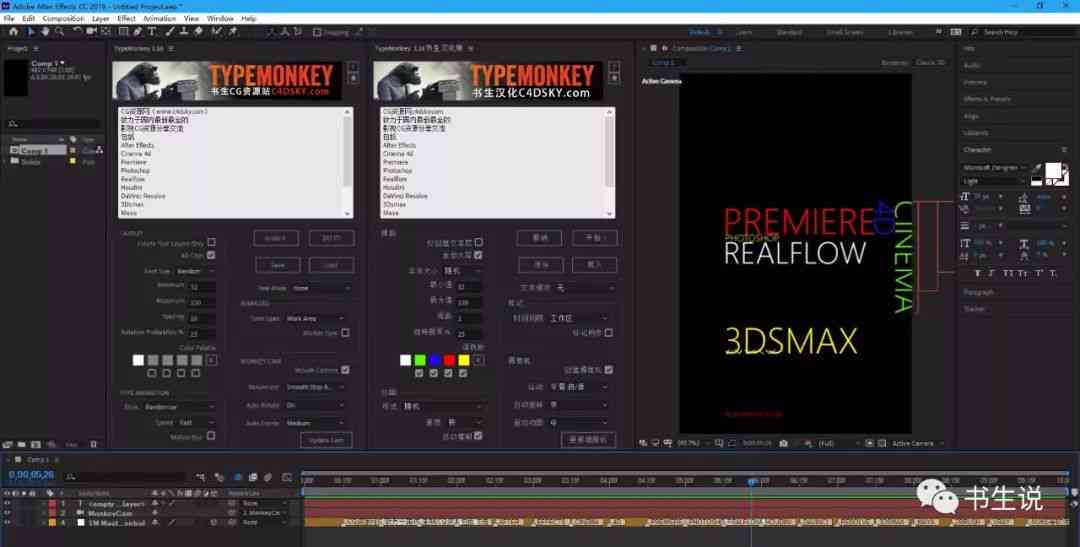Image resolution: width=1080 pixels, height=547 pixels.
Task: Open the File menu
Action: coord(9,19)
